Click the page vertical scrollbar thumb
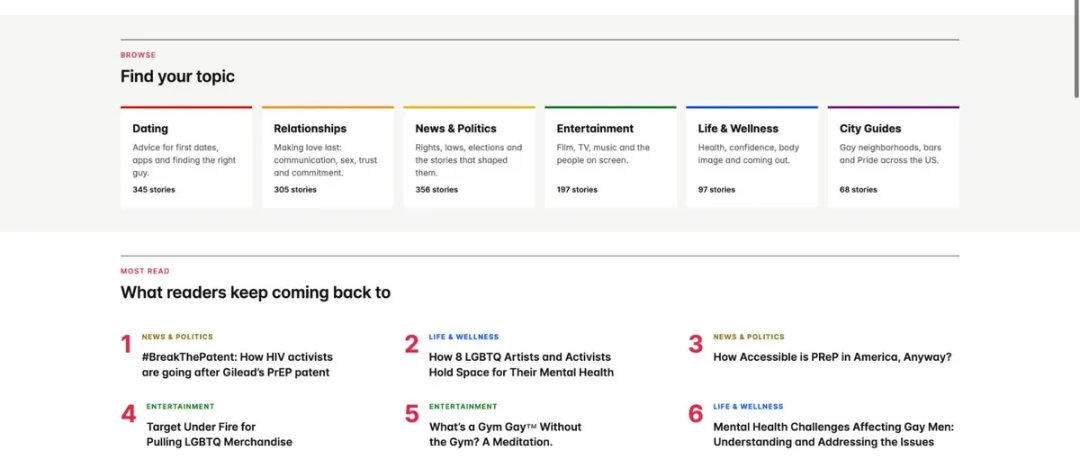 1076,50
